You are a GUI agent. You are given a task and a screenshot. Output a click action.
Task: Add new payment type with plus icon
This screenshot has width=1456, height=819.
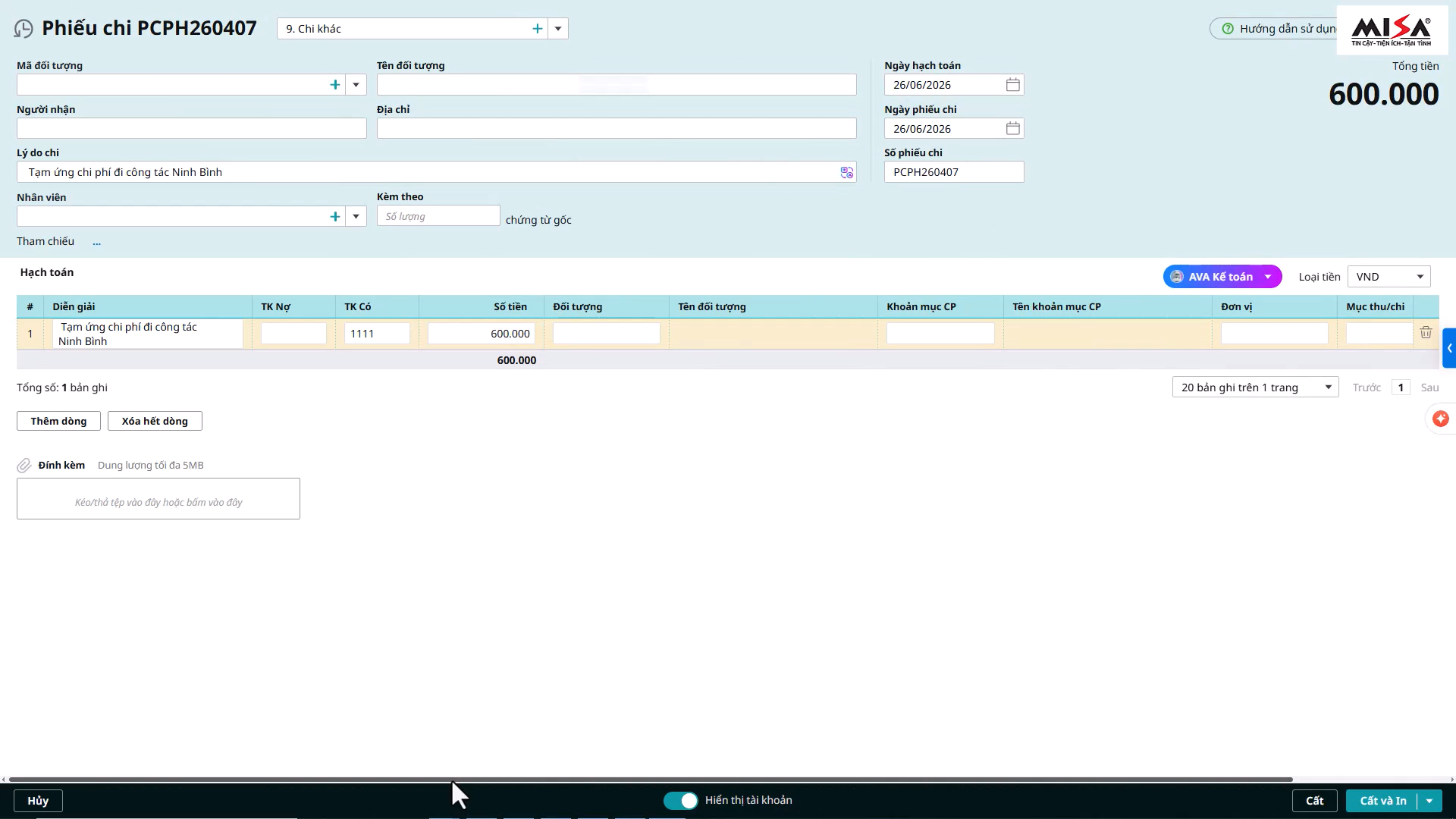537,29
